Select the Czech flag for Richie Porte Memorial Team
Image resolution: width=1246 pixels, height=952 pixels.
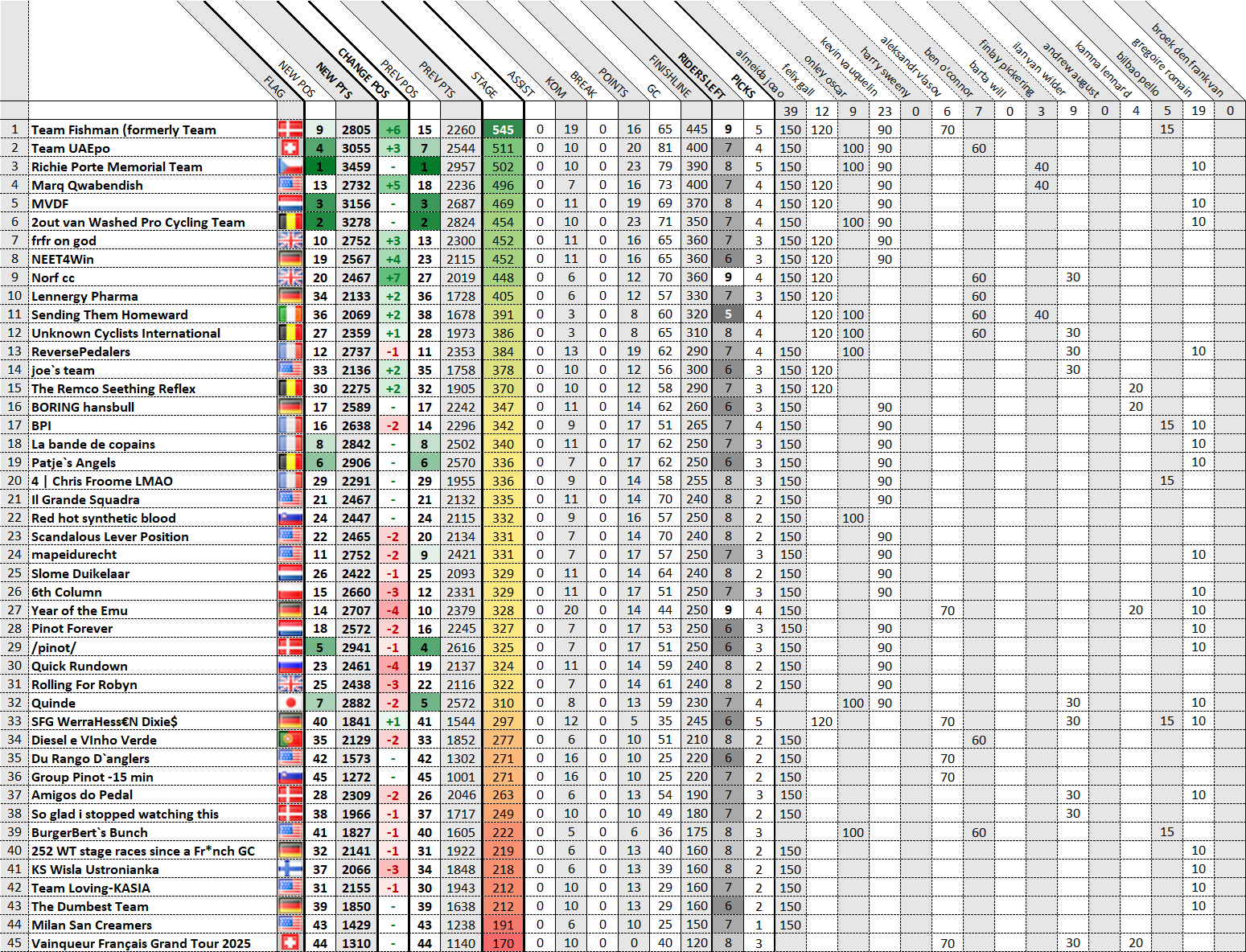(290, 166)
